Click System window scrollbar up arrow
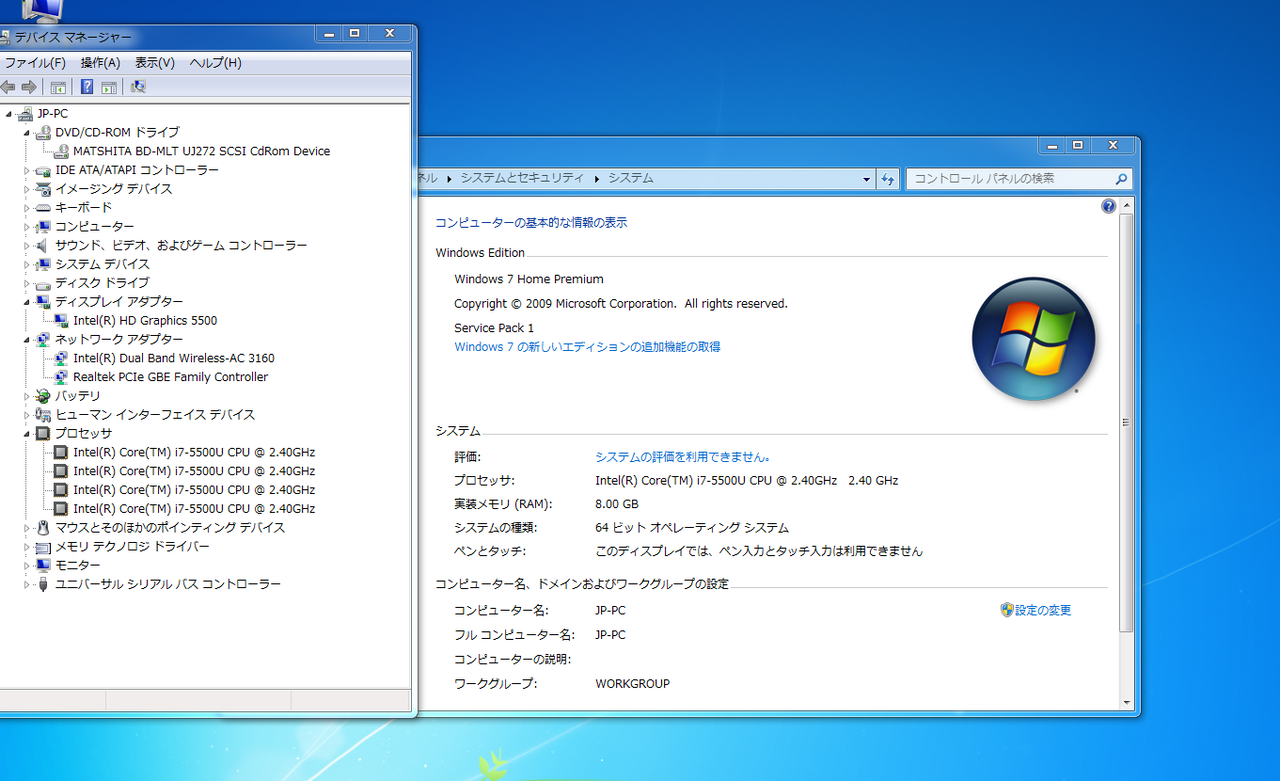The height and width of the screenshot is (781, 1280). [1126, 205]
